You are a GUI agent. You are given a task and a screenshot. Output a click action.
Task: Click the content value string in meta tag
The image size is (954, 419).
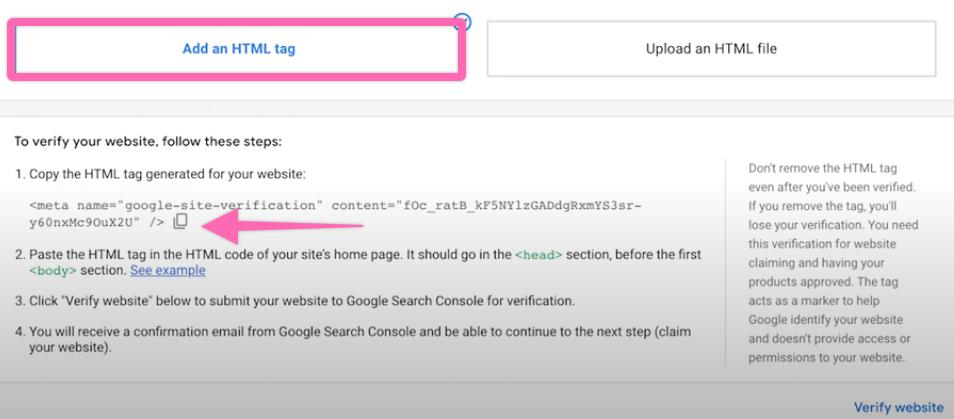pos(500,205)
